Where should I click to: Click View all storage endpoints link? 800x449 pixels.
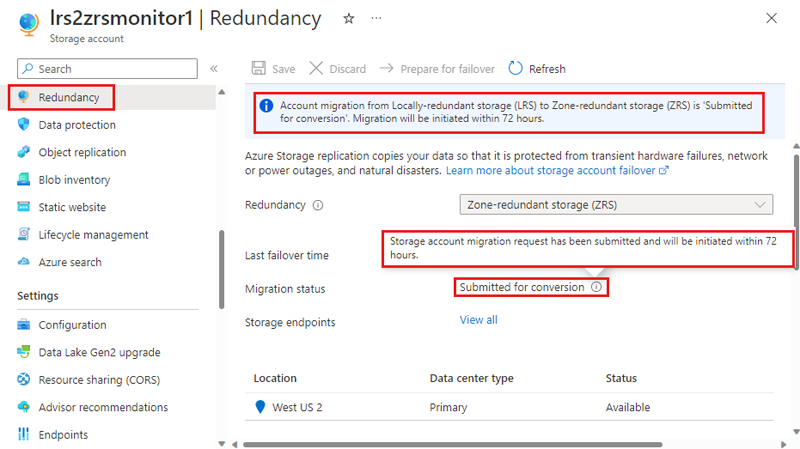tap(478, 320)
